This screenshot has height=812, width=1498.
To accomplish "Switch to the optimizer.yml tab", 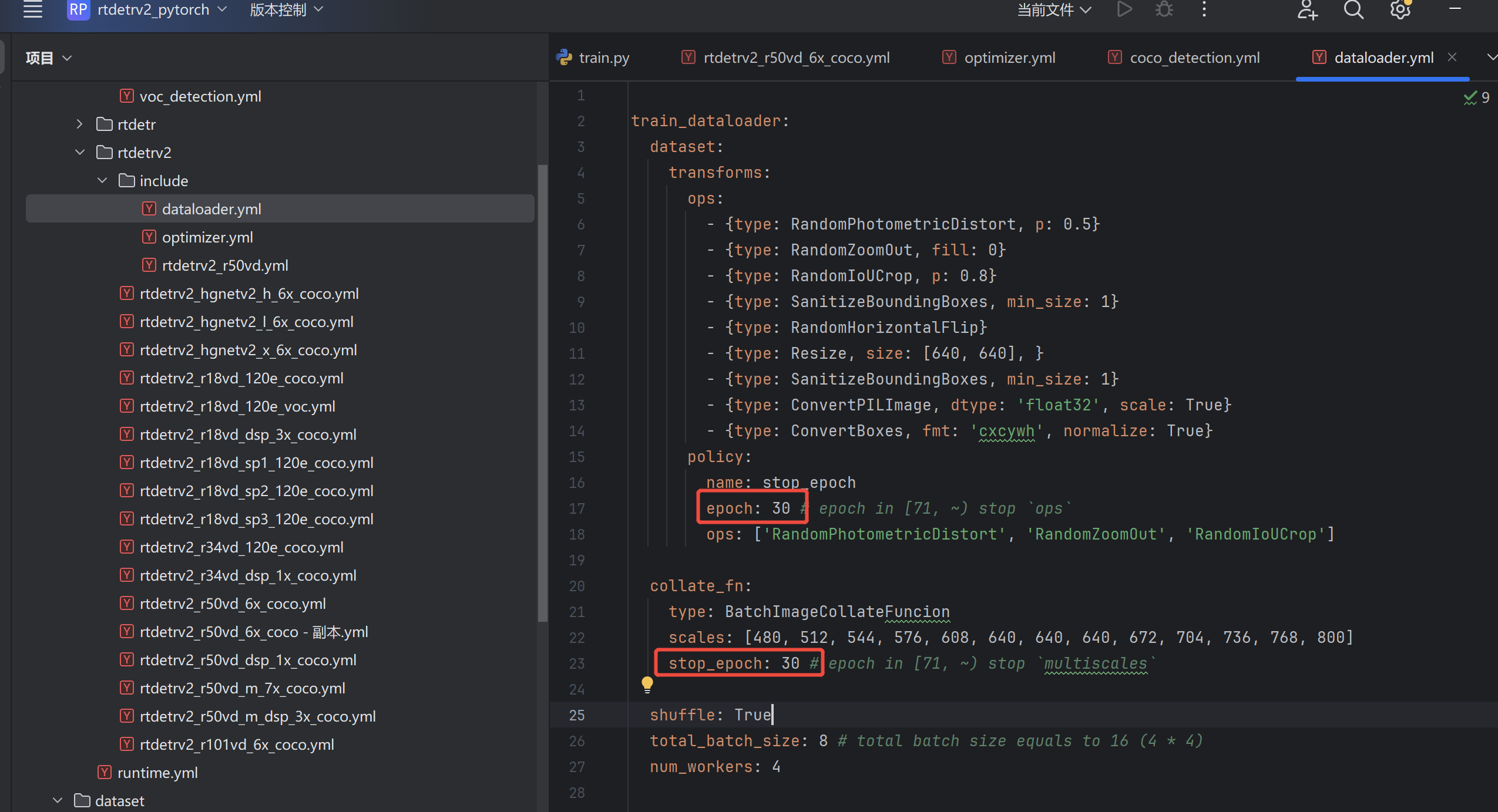I will pyautogui.click(x=1009, y=58).
